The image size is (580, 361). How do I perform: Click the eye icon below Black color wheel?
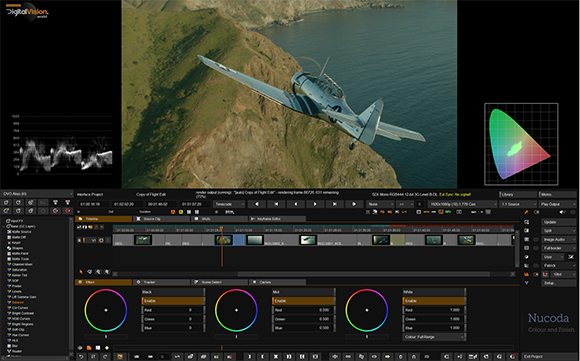click(80, 348)
